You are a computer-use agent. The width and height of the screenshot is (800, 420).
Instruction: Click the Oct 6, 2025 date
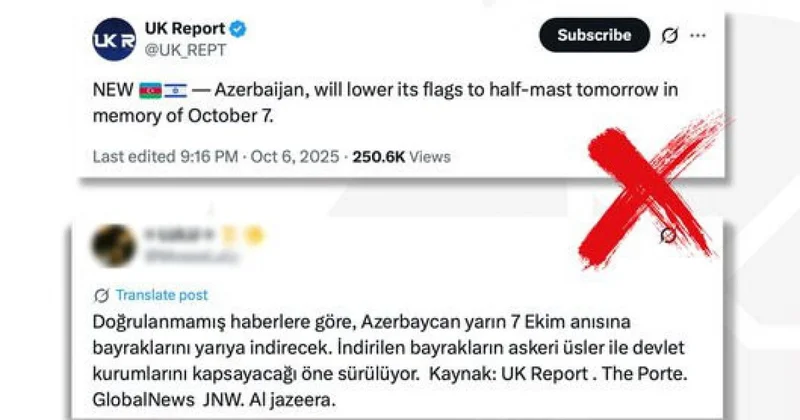pyautogui.click(x=295, y=157)
